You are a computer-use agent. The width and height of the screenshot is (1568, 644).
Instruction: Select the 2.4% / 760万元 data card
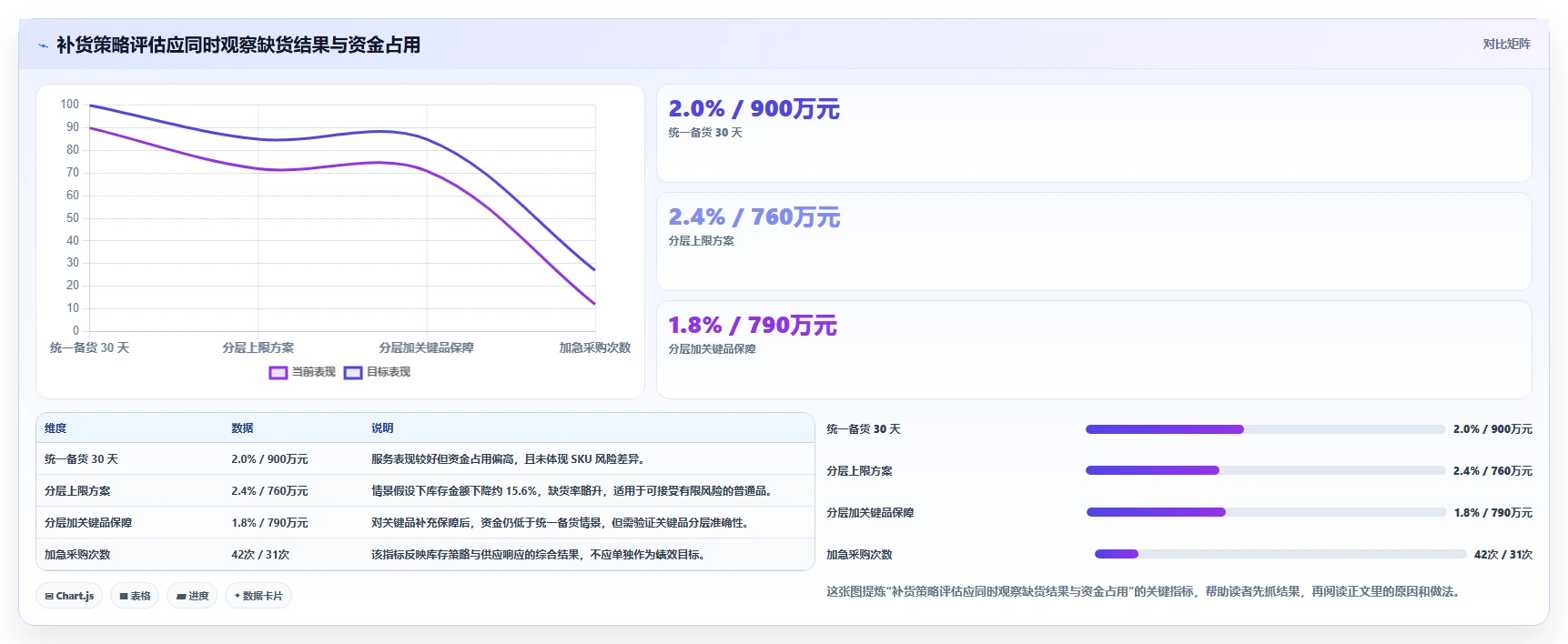(x=1094, y=242)
